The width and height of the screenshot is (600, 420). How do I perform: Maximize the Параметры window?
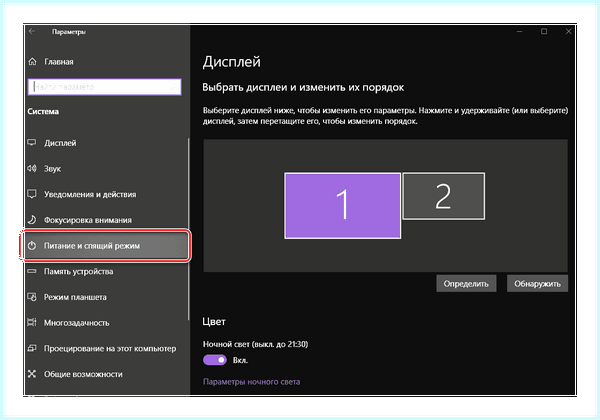tap(544, 31)
